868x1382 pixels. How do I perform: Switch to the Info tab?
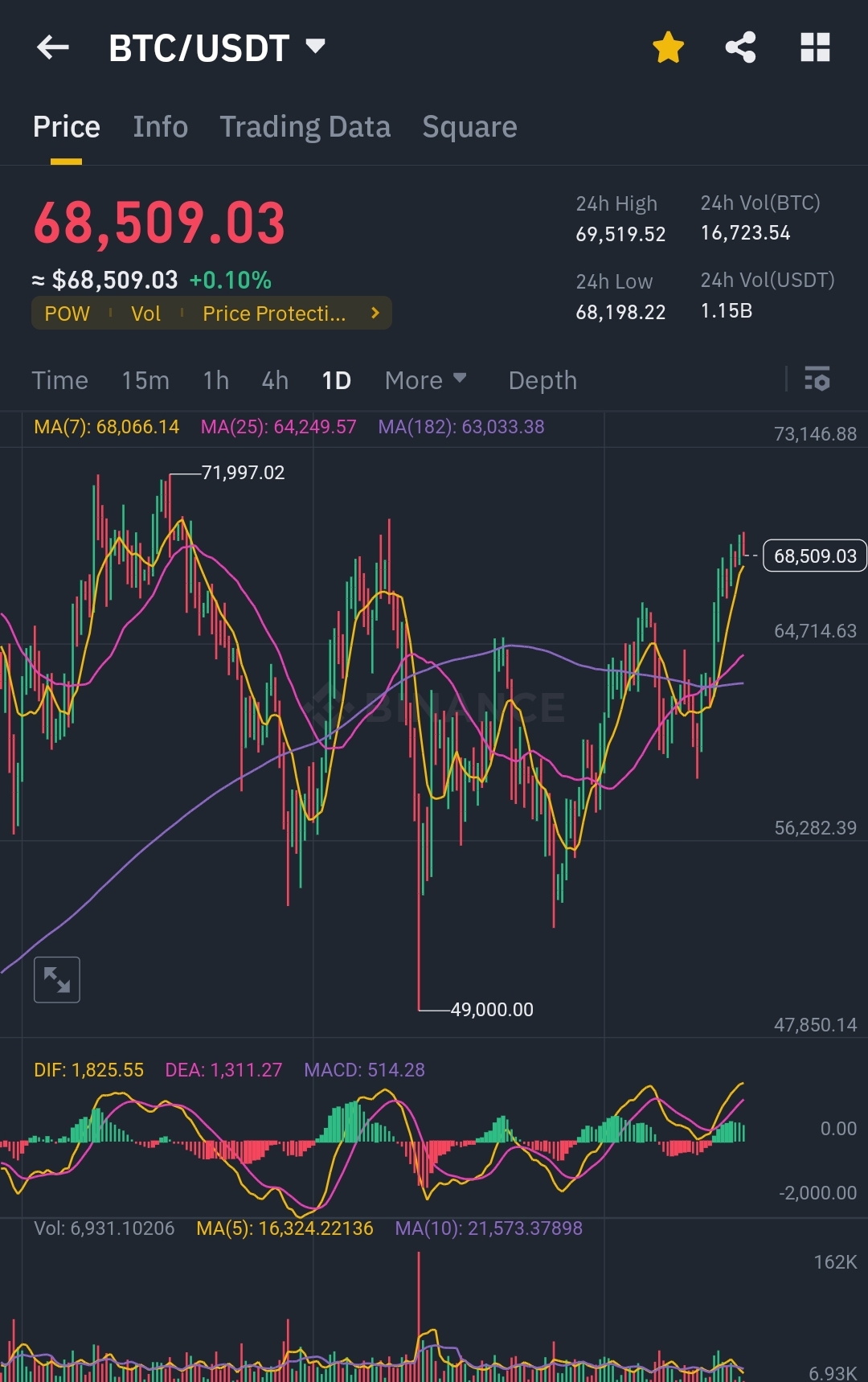point(160,127)
